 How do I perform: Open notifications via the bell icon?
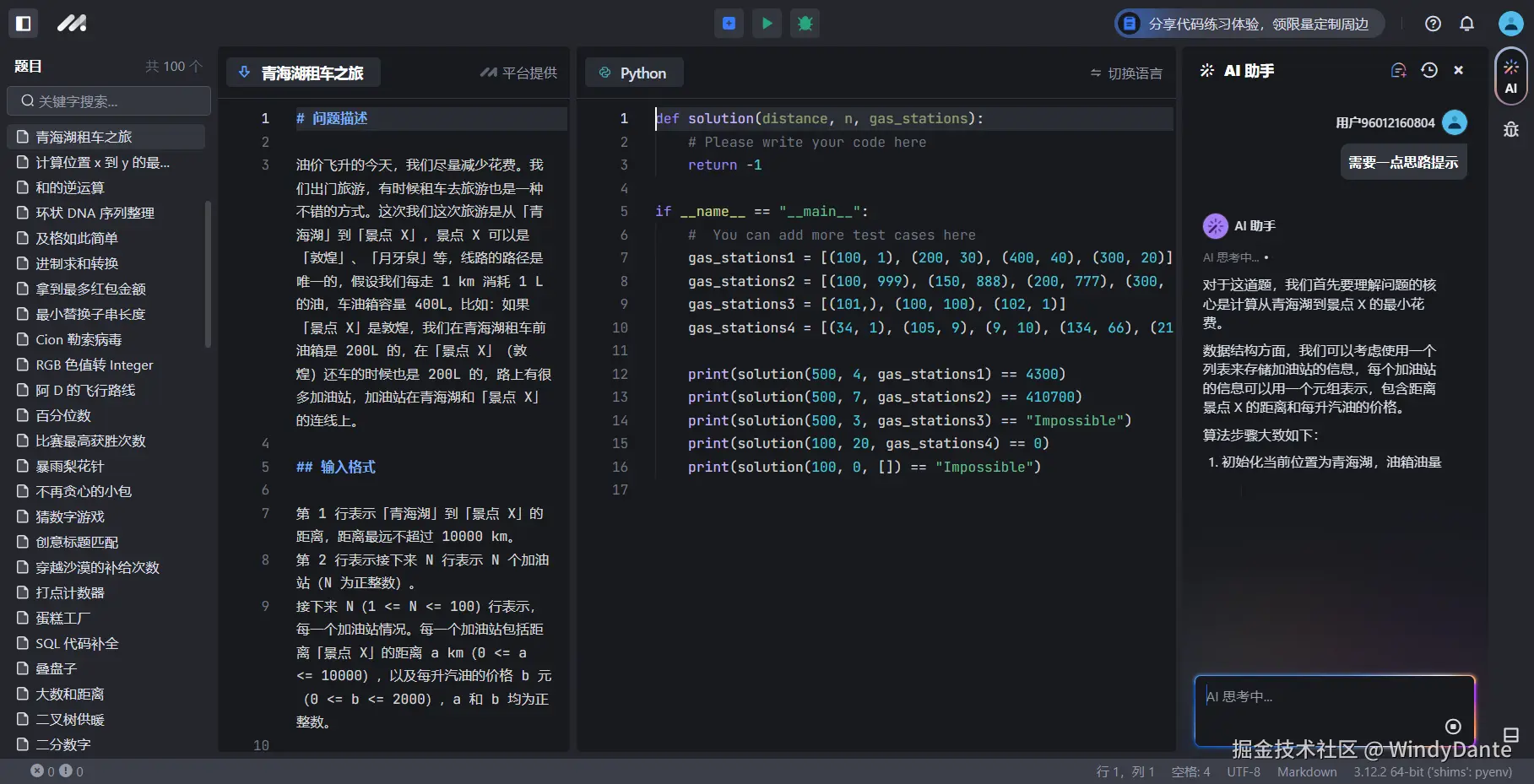[1467, 24]
